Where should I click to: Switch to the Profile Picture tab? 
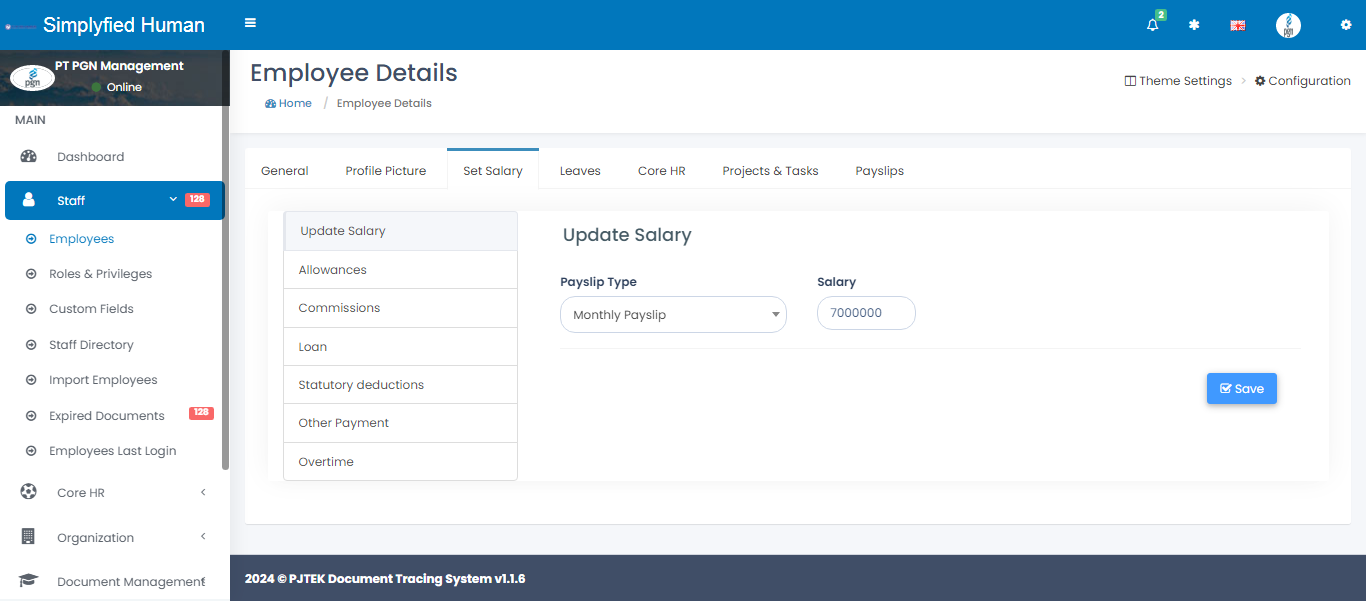385,171
